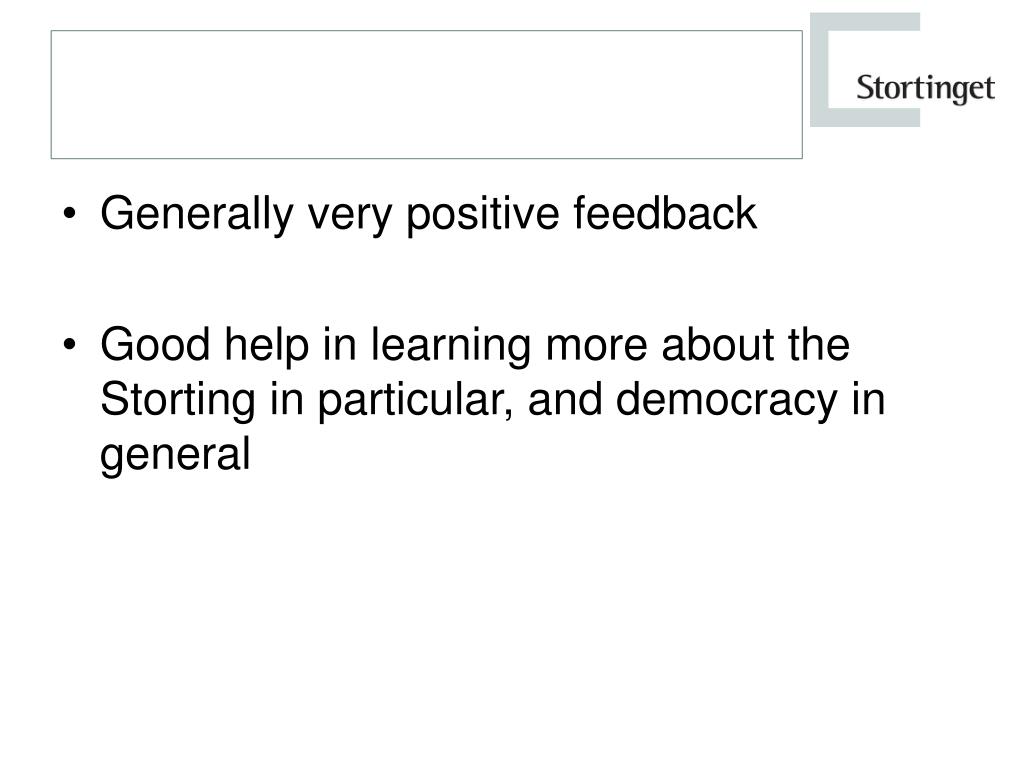1024x768 pixels.
Task: Click the gray bracket graphic behind the logo
Action: click(x=865, y=69)
